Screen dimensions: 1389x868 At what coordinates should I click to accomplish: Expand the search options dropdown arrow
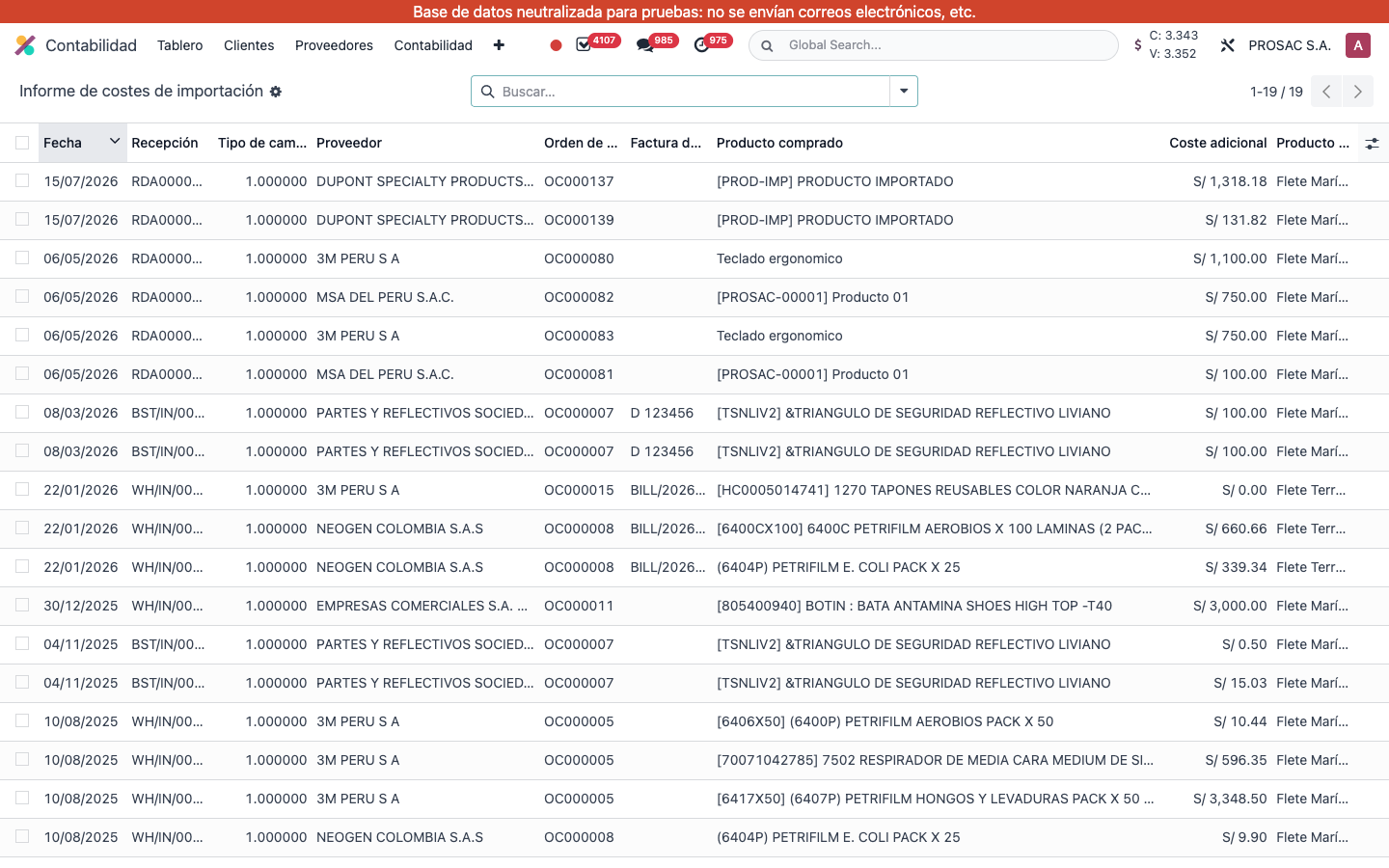[904, 92]
